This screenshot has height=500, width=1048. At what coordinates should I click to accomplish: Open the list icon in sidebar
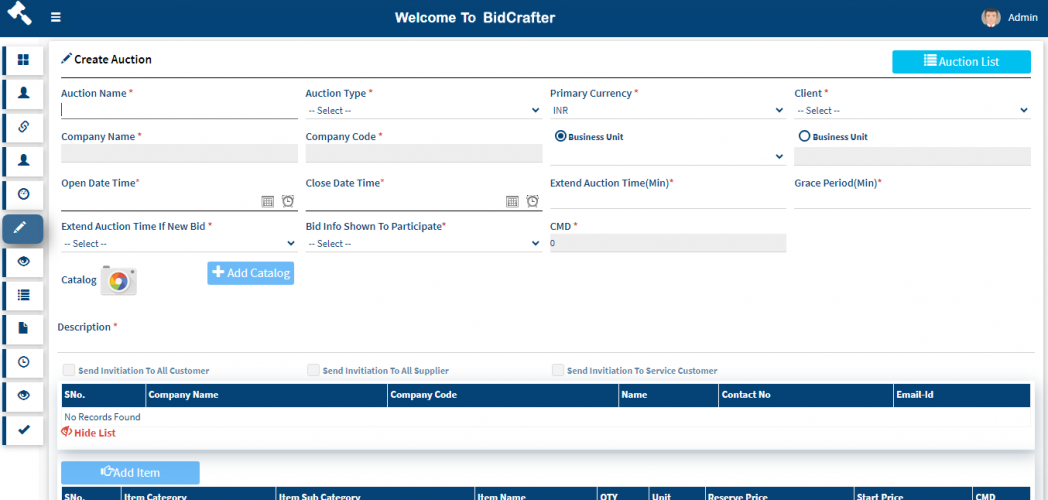point(23,295)
